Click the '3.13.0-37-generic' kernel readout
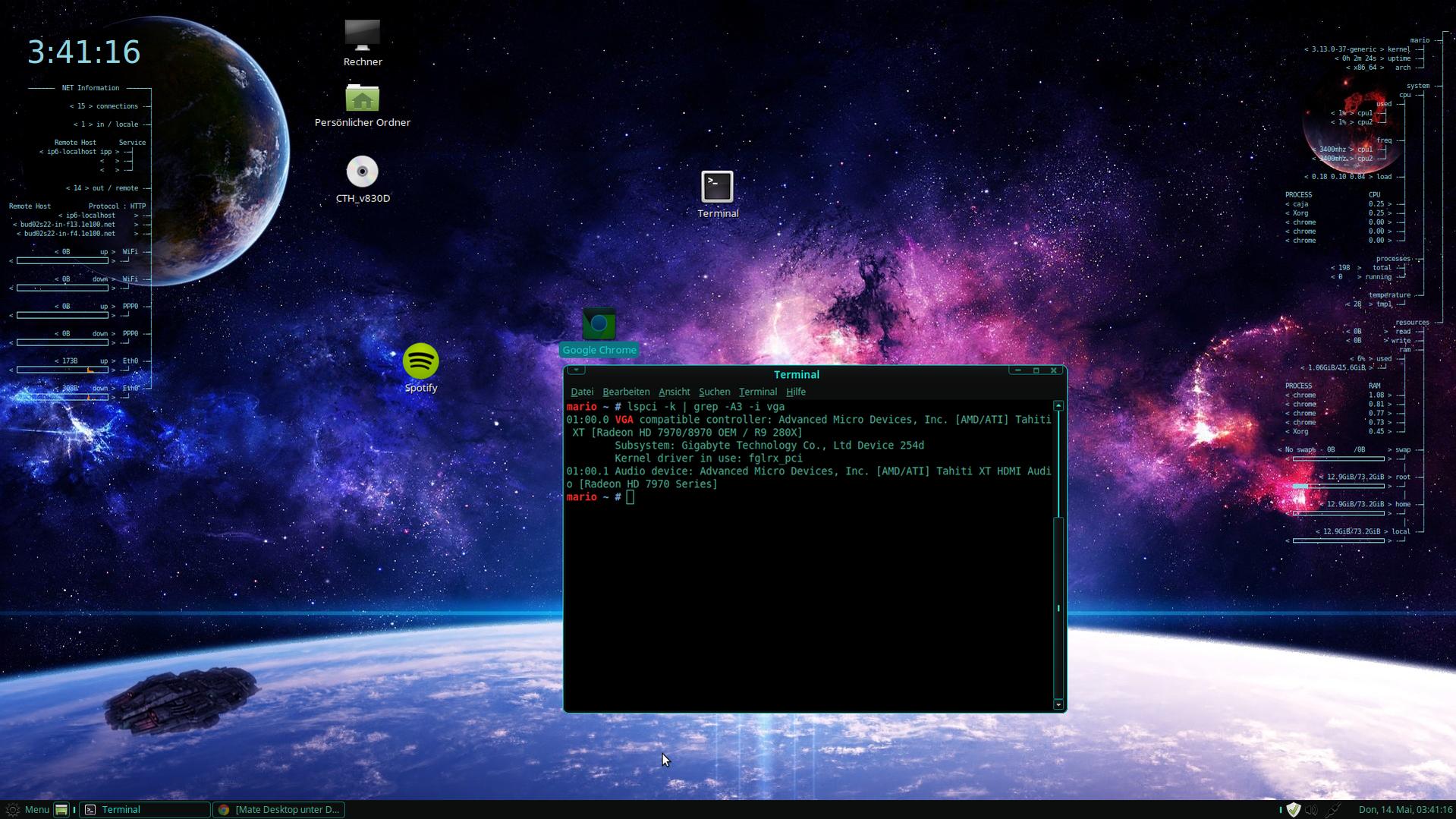Image resolution: width=1456 pixels, height=819 pixels. 1343,49
